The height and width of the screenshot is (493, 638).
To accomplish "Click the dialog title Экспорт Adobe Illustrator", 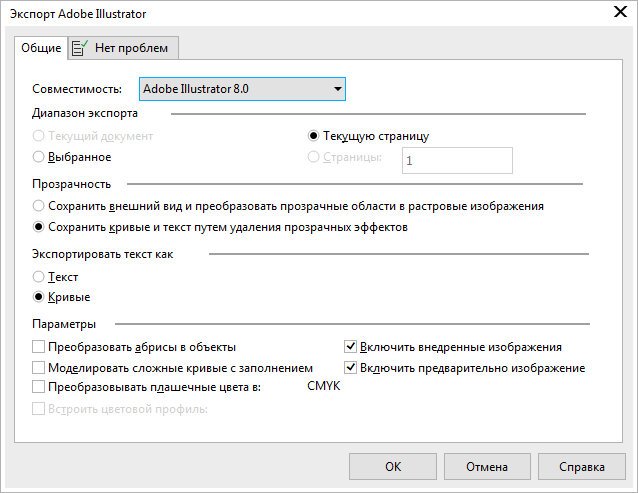I will coord(78,14).
